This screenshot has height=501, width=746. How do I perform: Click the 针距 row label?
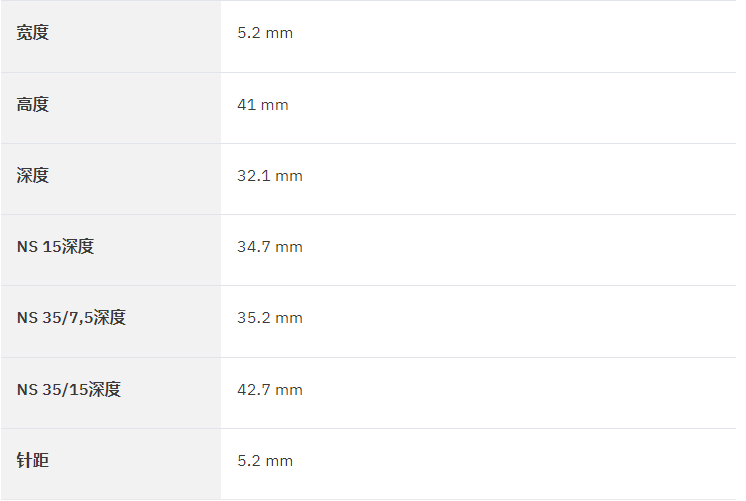(x=32, y=461)
